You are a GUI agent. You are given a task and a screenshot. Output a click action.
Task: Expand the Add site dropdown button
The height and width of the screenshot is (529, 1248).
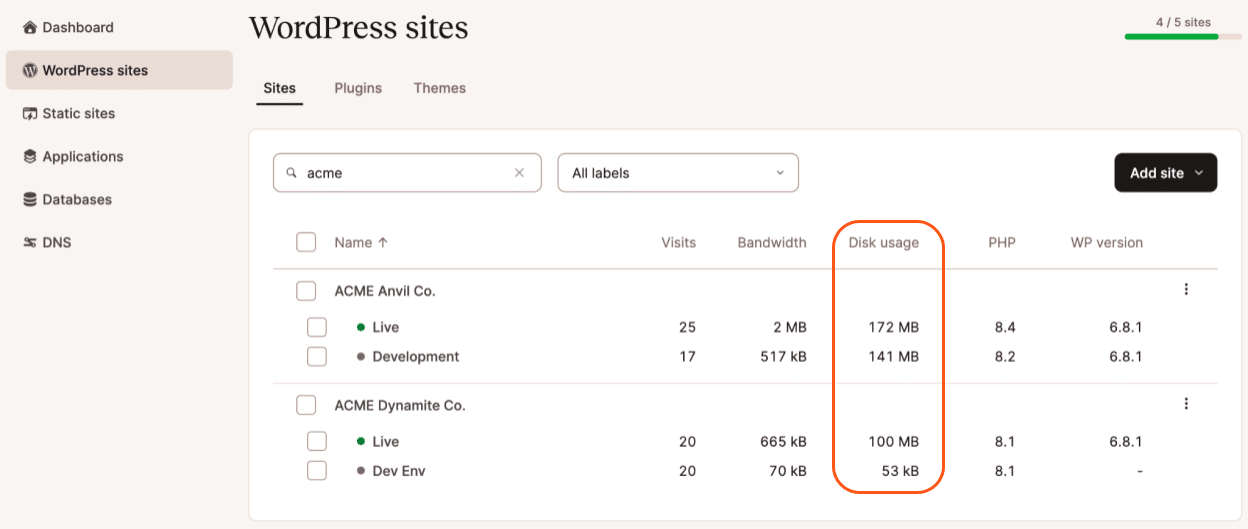1165,173
